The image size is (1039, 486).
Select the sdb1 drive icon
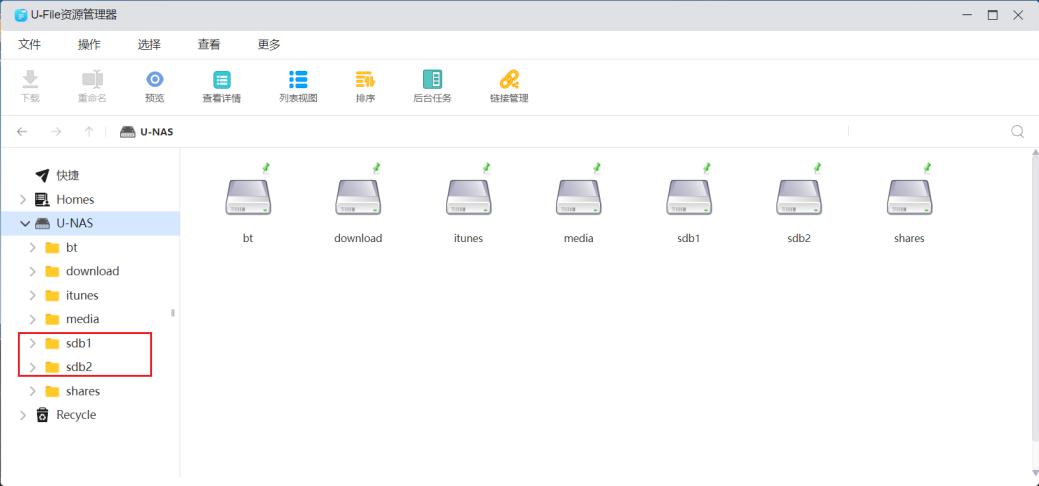[688, 197]
